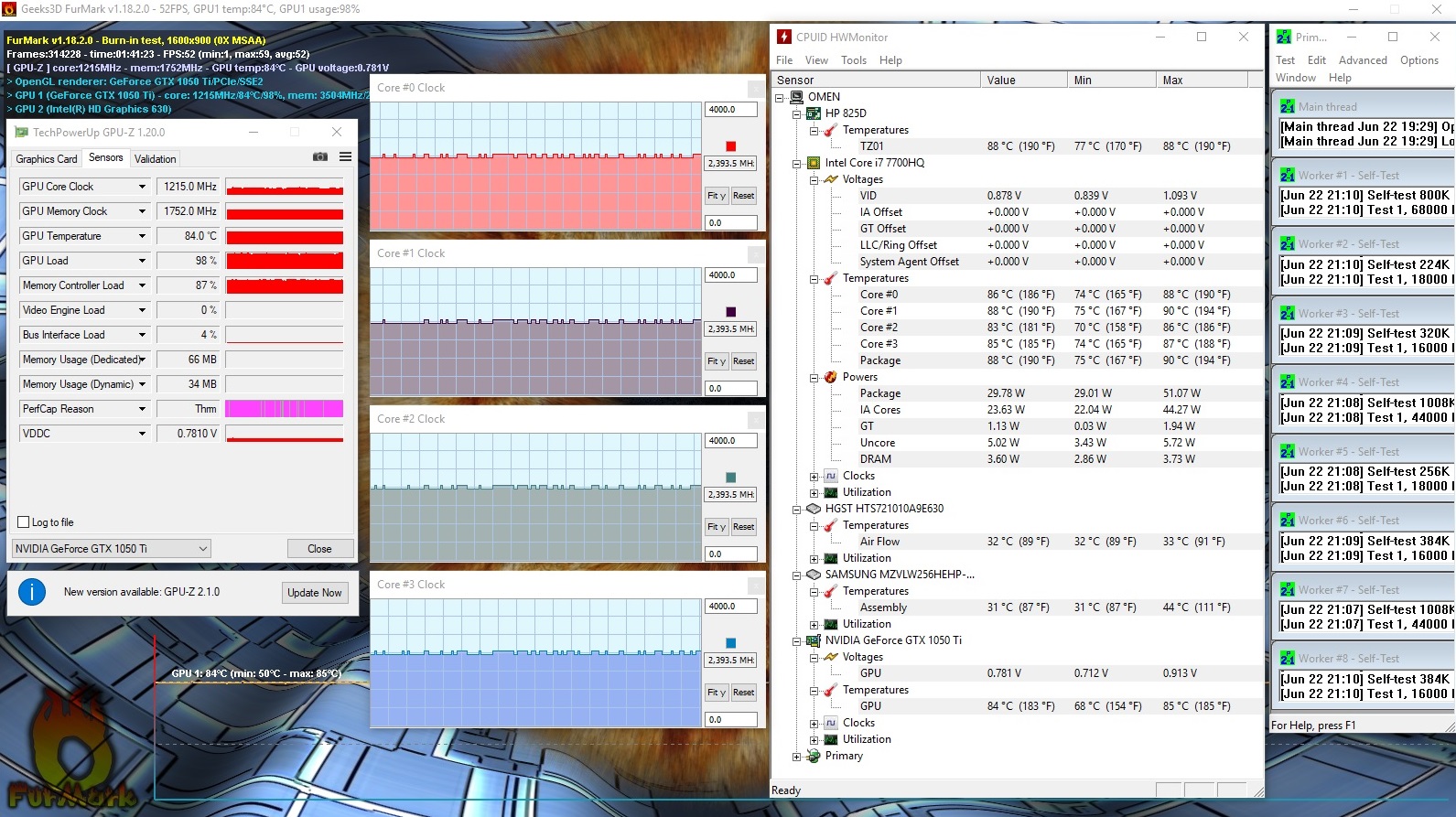Image resolution: width=1456 pixels, height=817 pixels.
Task: Collapse Voltages under Intel Core i7
Action: [x=814, y=179]
